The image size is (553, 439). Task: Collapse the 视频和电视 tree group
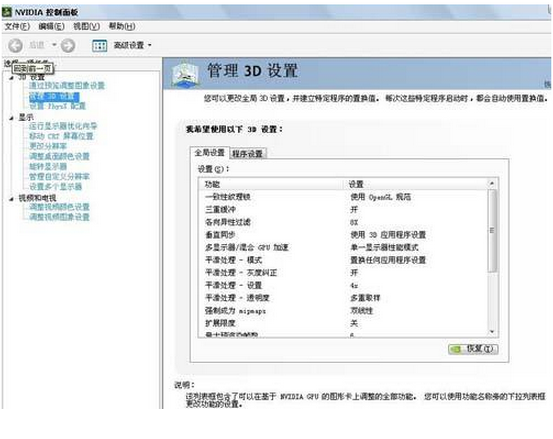11,199
